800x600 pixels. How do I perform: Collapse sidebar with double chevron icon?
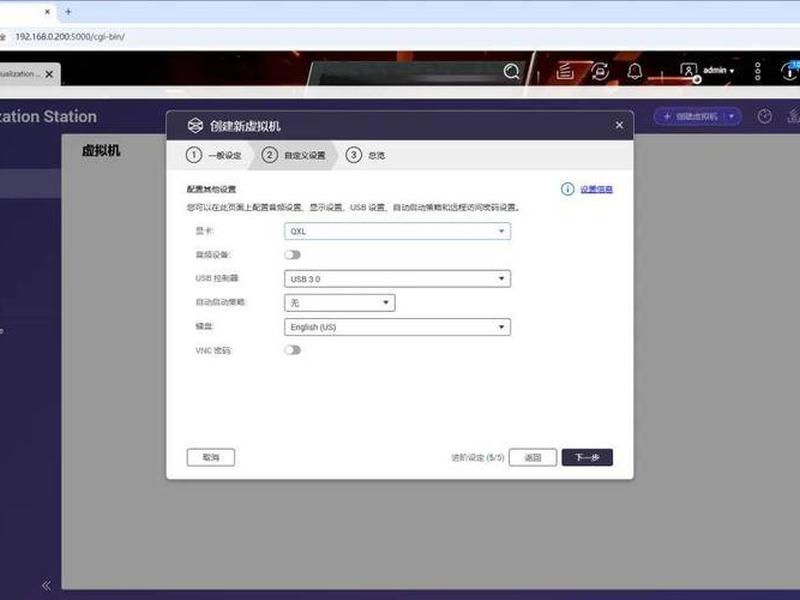tap(46, 585)
